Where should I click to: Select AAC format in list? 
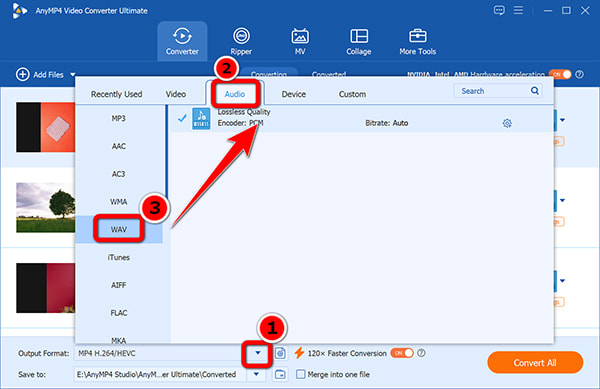point(119,146)
